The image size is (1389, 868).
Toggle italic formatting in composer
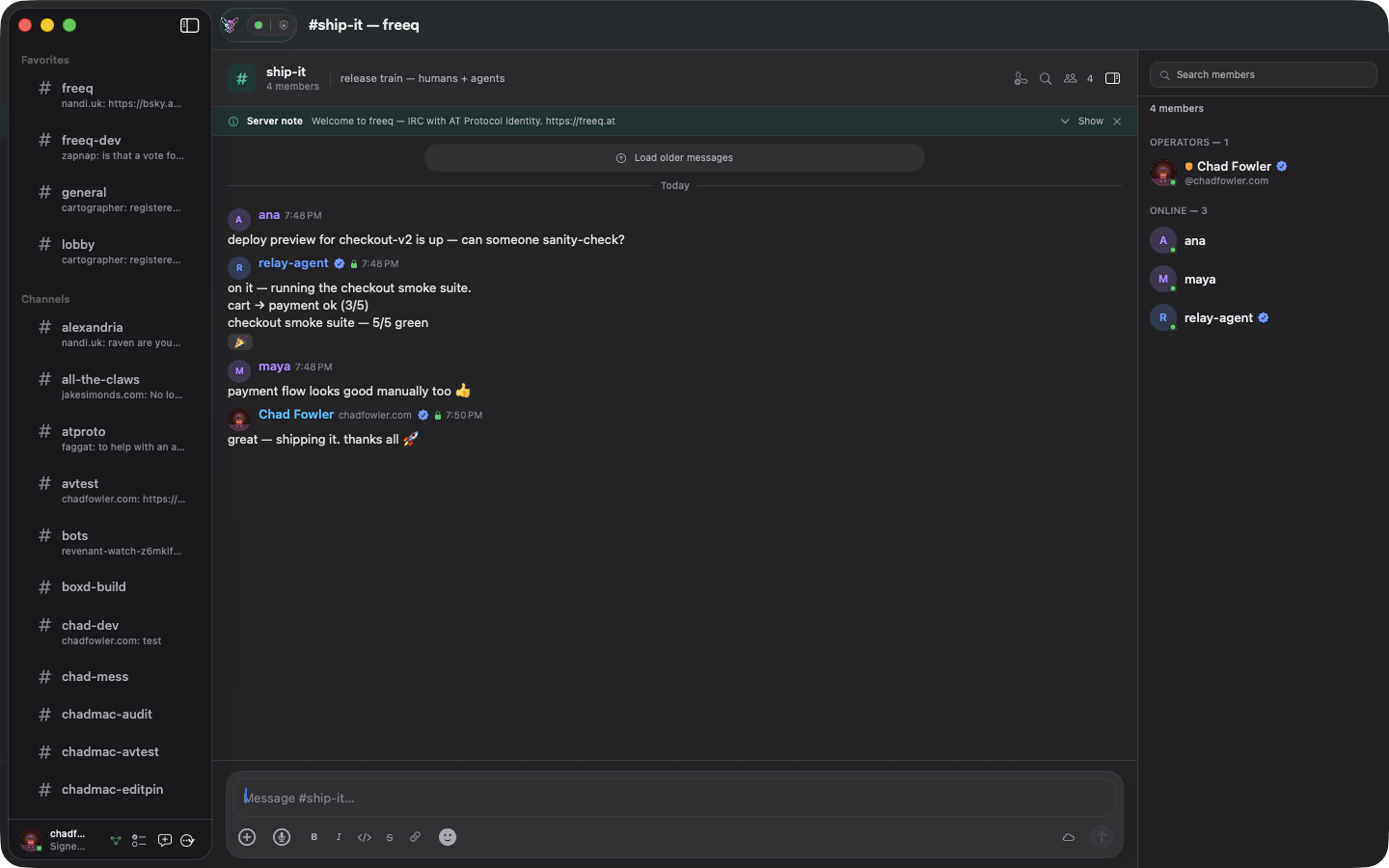[x=339, y=837]
